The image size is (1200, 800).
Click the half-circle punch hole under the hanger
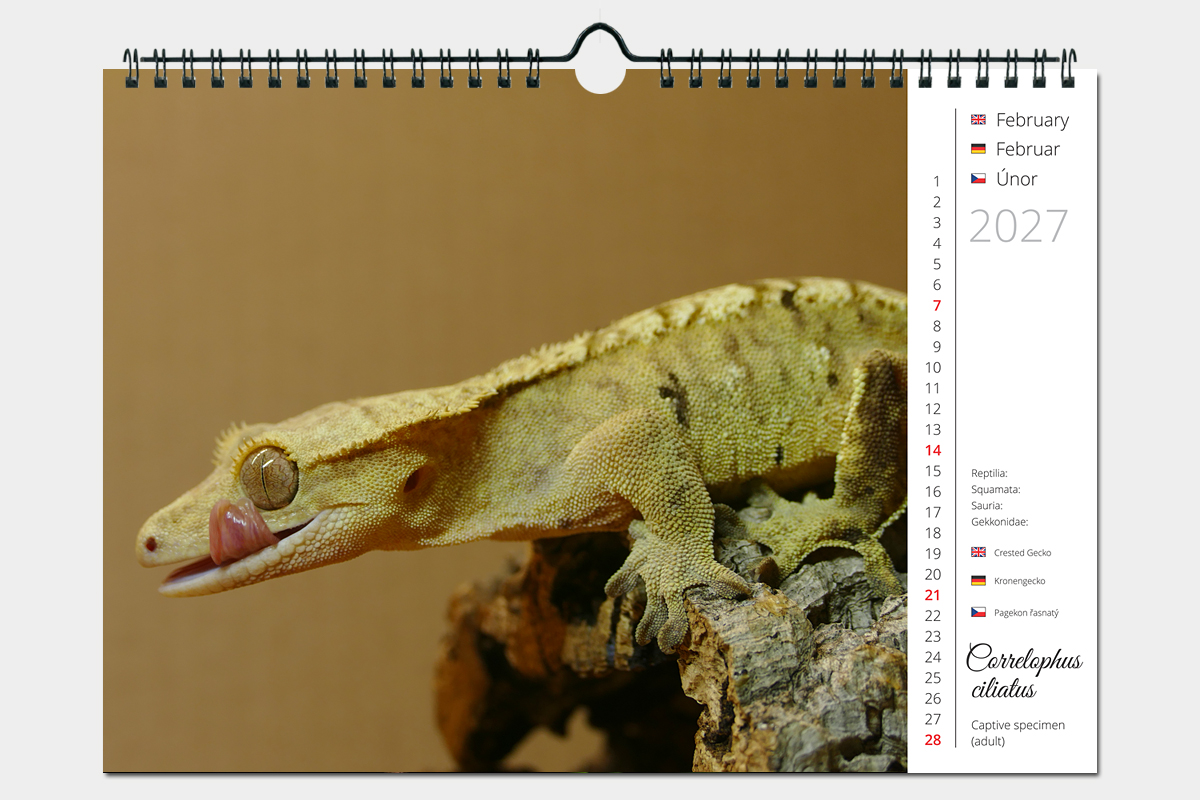click(600, 79)
